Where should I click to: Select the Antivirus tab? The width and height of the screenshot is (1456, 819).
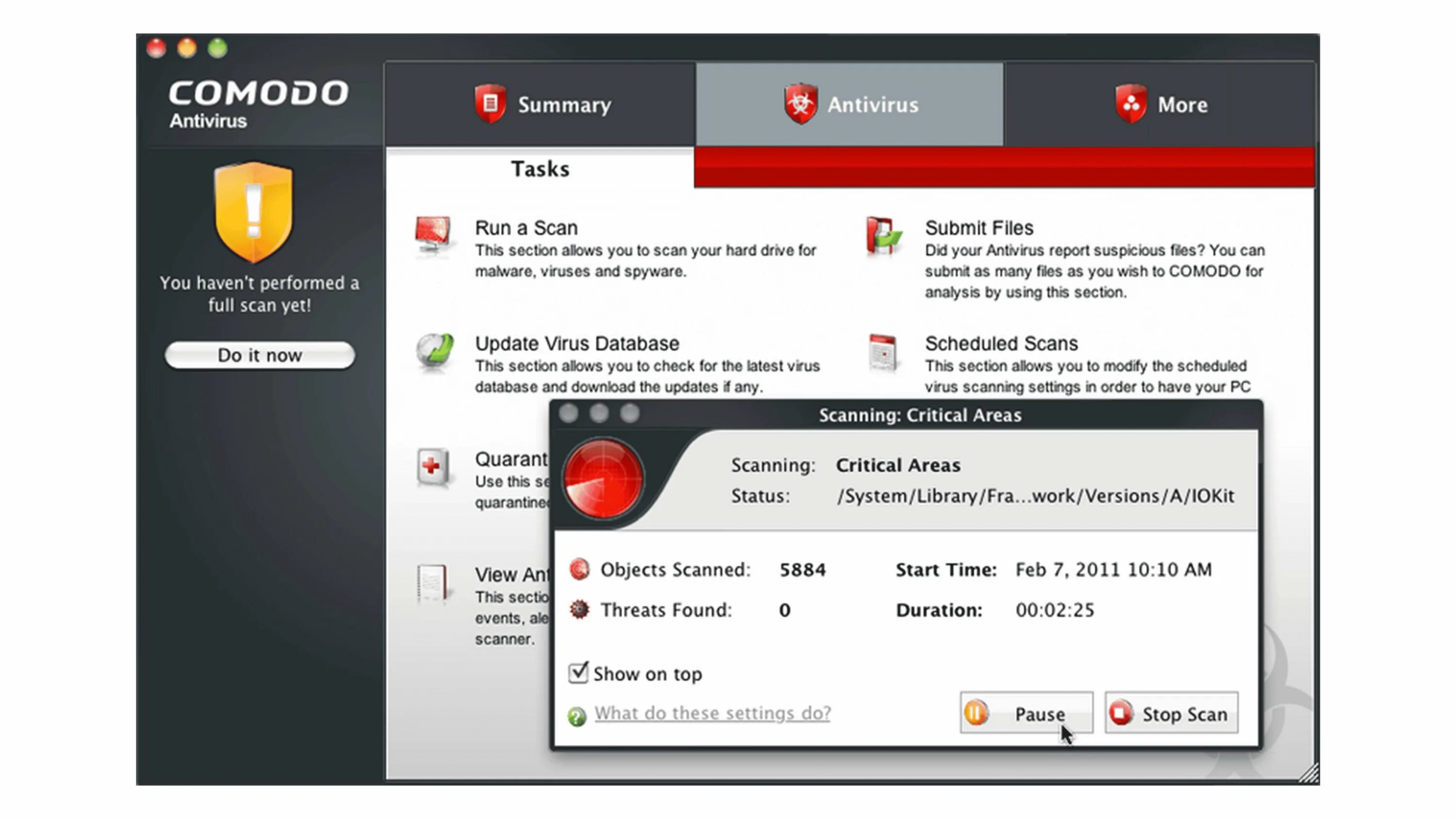(x=849, y=104)
